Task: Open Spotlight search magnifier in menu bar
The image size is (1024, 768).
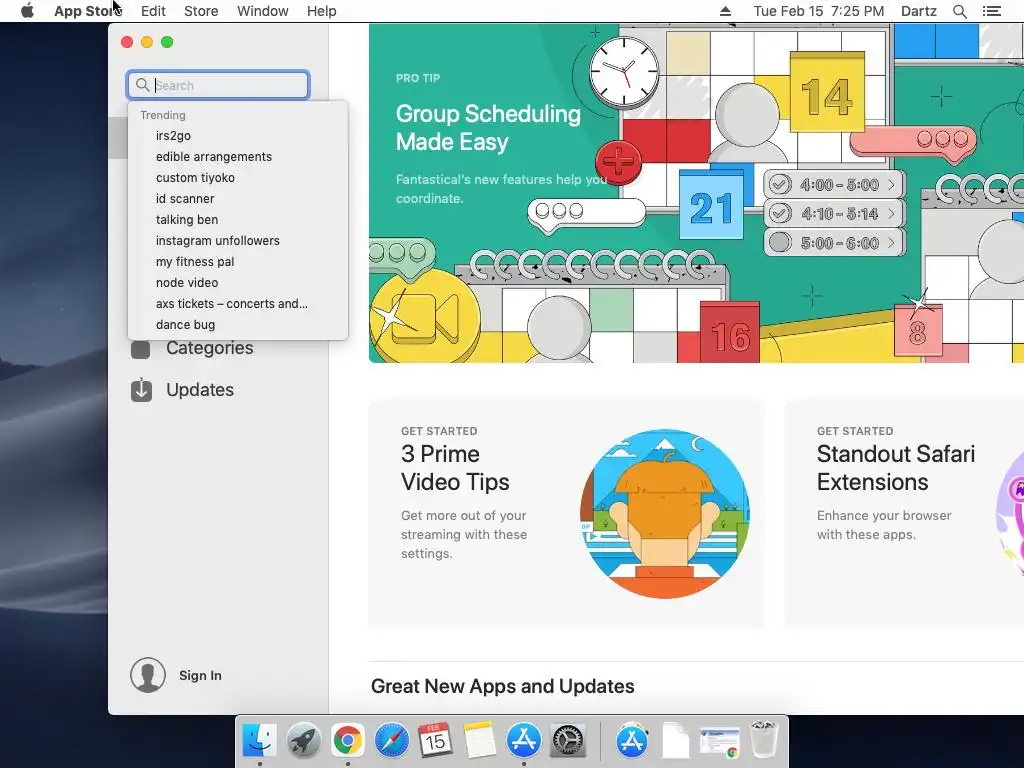Action: tap(959, 11)
